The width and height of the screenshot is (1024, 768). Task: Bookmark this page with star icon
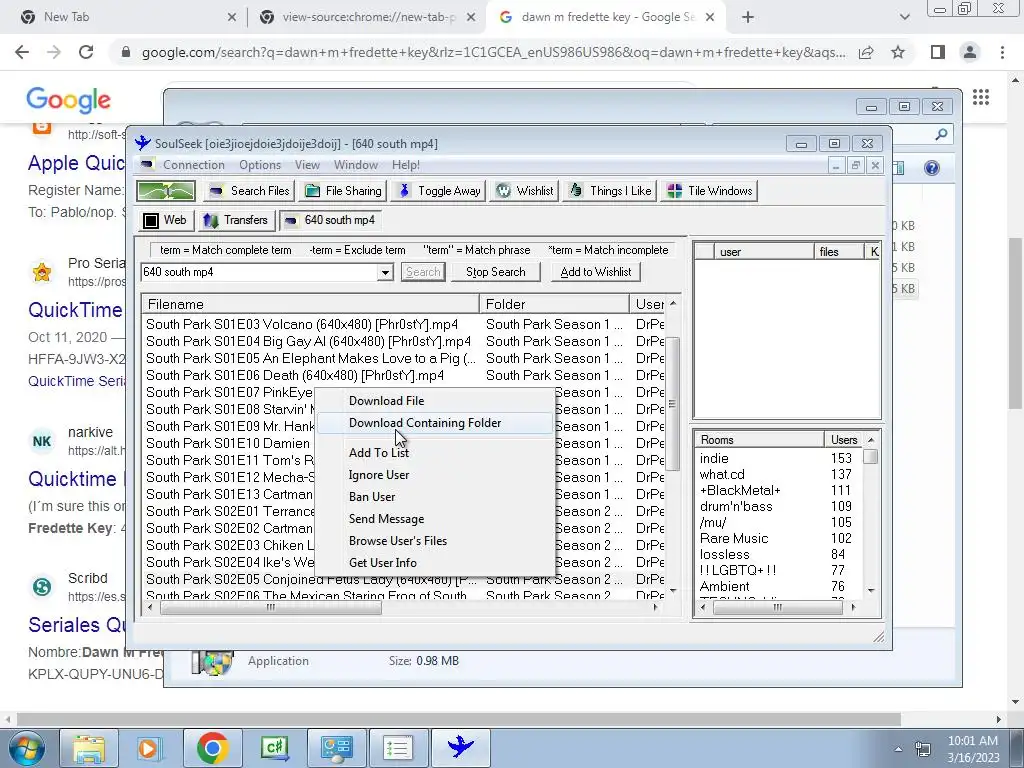[x=898, y=52]
